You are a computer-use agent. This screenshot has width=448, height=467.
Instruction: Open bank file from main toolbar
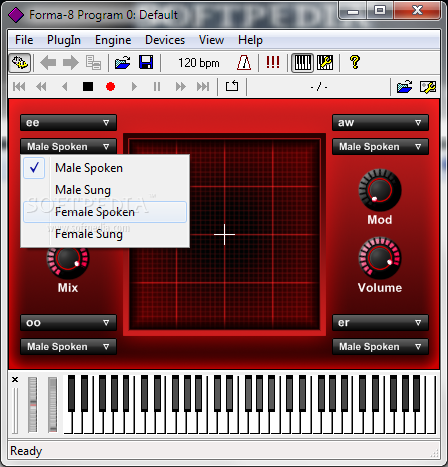pyautogui.click(x=122, y=63)
